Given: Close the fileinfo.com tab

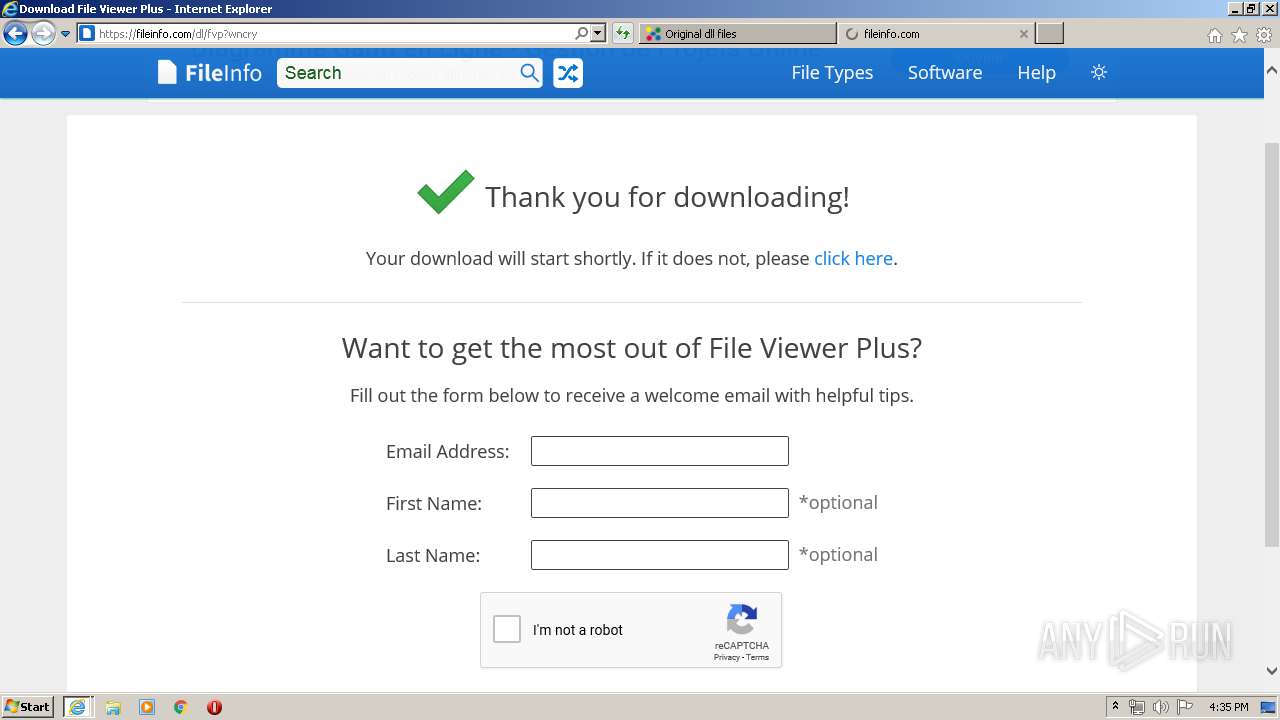Looking at the screenshot, I should pos(1023,33).
